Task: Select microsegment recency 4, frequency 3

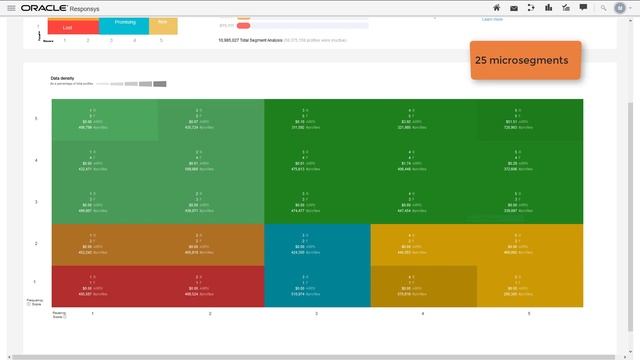Action: point(424,203)
